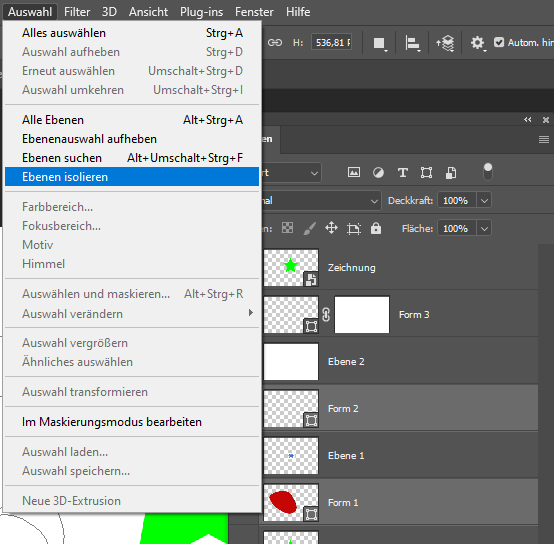The image size is (554, 544).
Task: Edit the H height input field
Action: click(331, 43)
